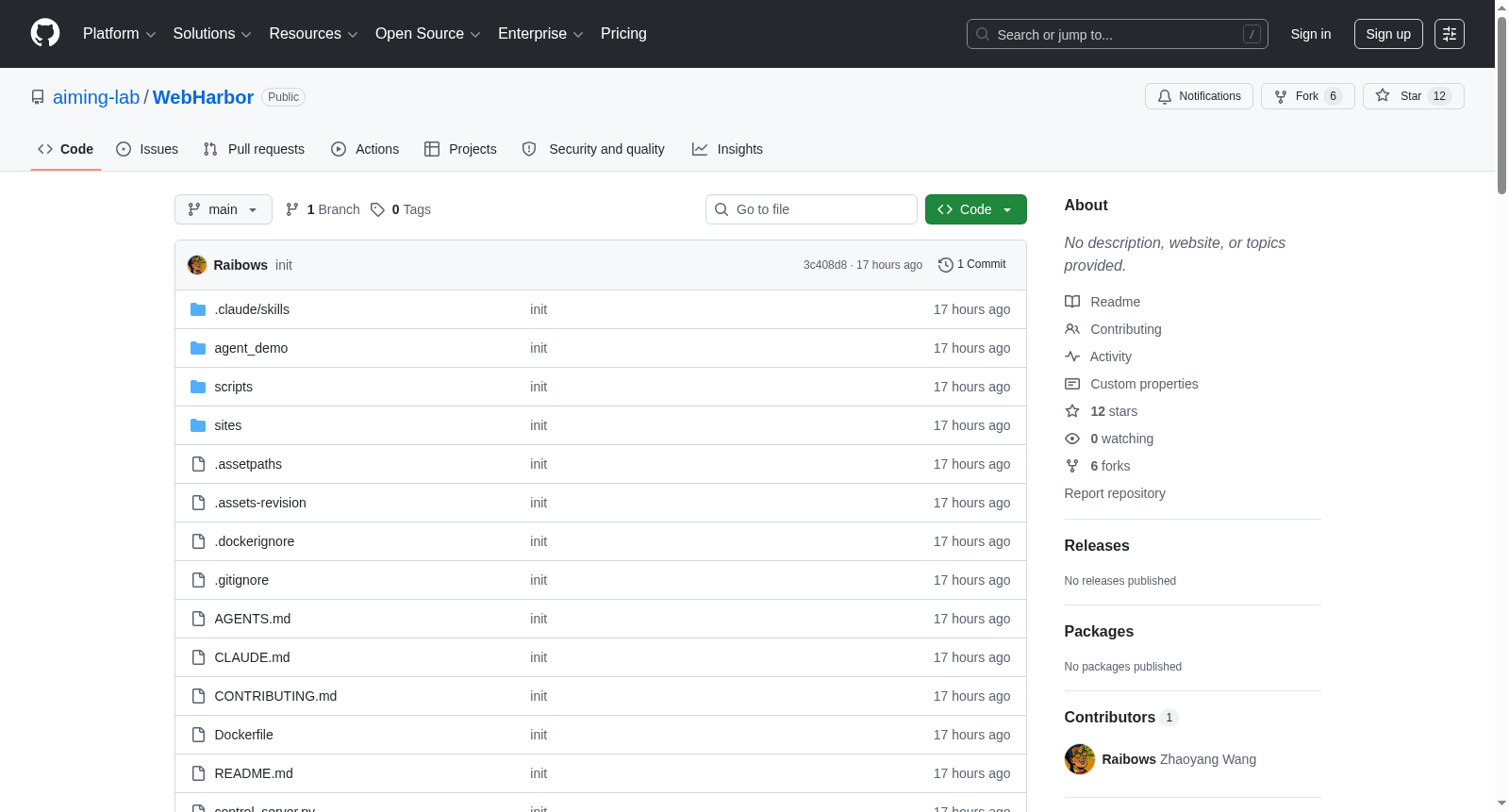1509x812 pixels.
Task: Open the .assets-revision file
Action: (x=260, y=503)
